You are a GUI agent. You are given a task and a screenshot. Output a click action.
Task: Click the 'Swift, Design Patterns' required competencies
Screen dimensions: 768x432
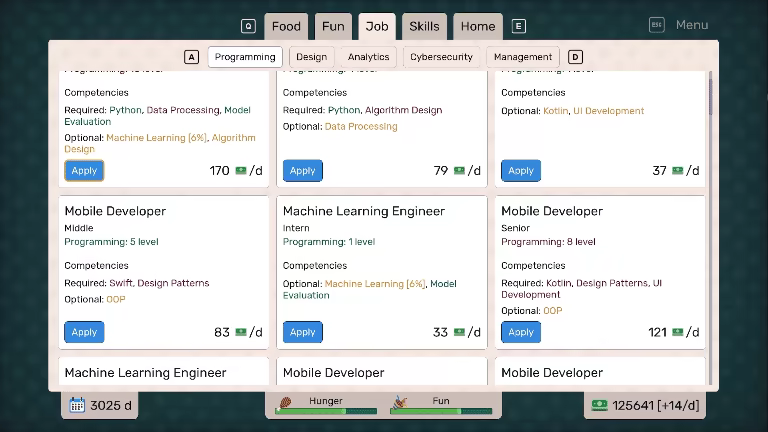pyautogui.click(x=159, y=283)
